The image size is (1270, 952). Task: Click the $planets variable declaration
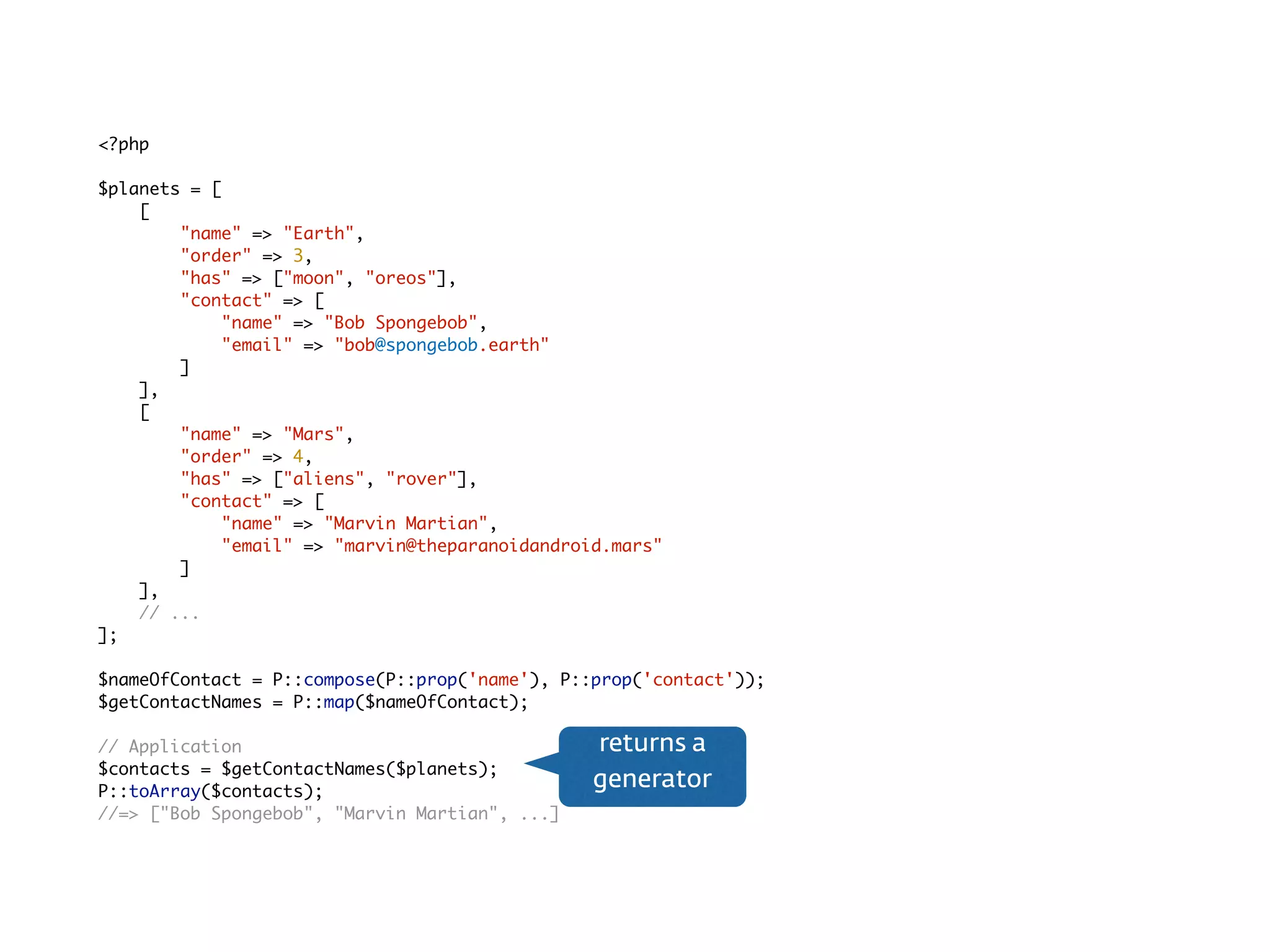click(138, 189)
